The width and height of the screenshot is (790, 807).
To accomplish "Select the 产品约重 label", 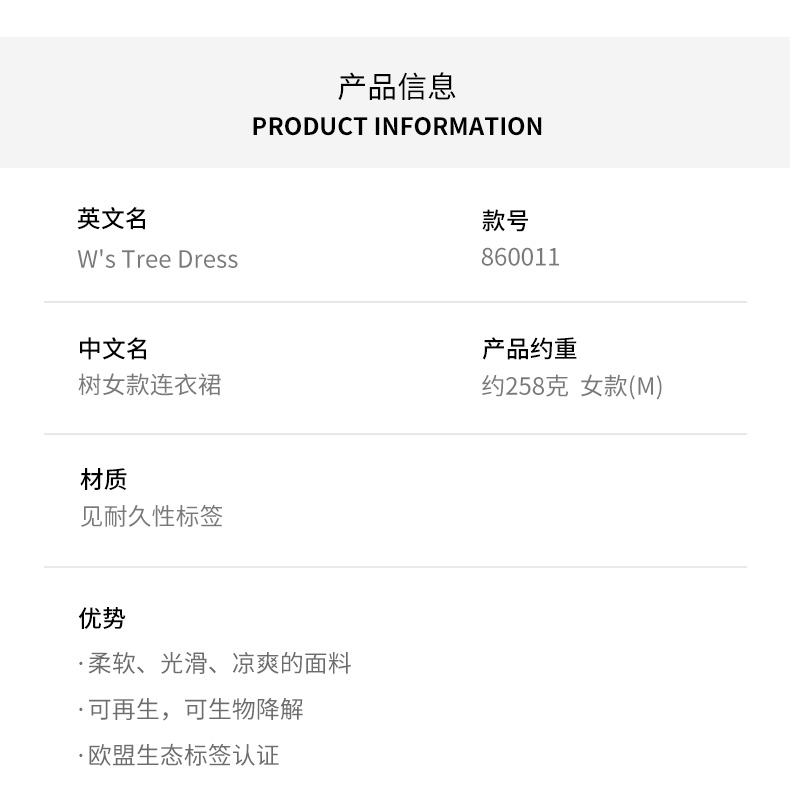I will [529, 348].
